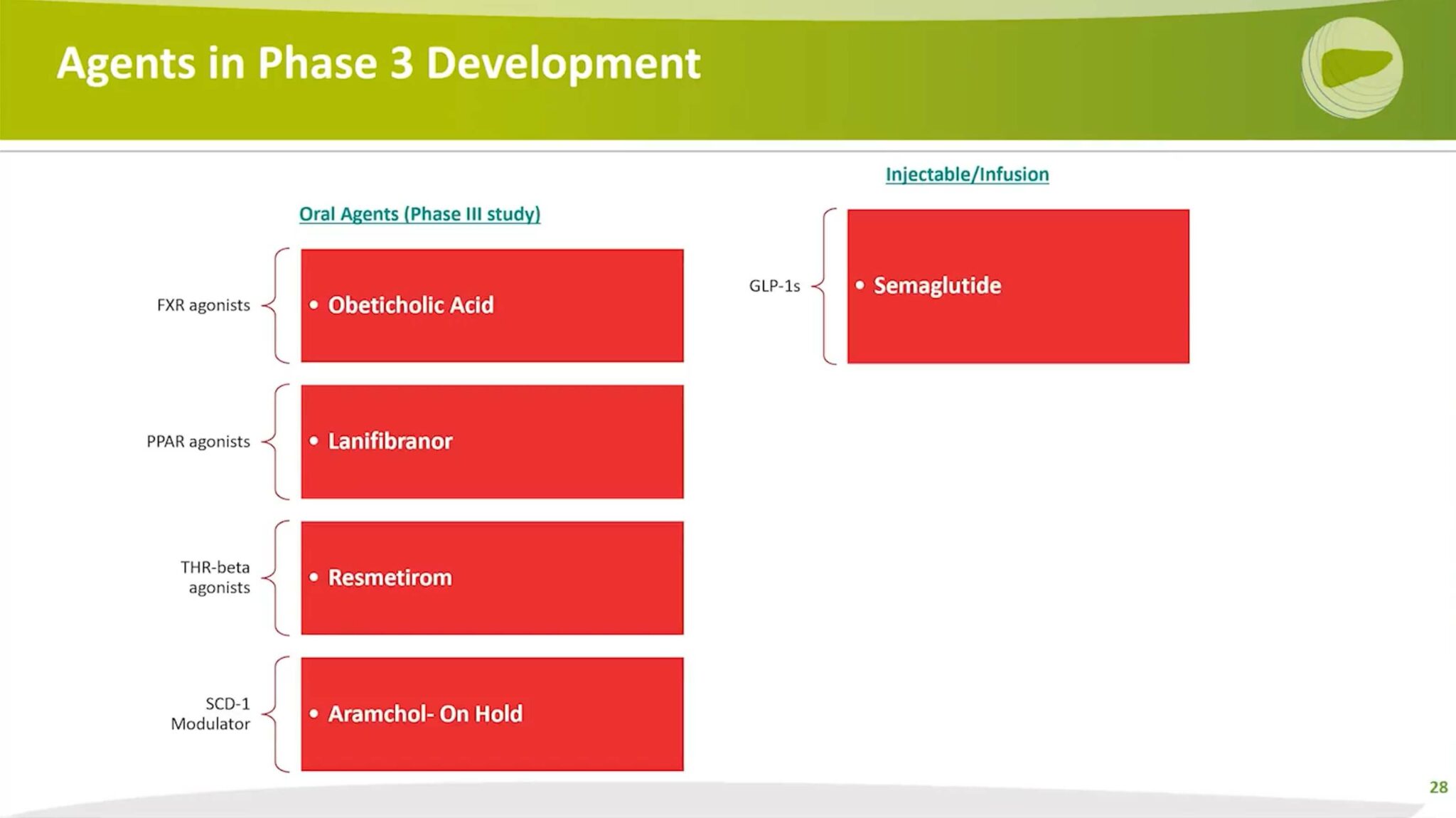Click the liver logo icon
The height and width of the screenshot is (818, 1456).
[1352, 68]
